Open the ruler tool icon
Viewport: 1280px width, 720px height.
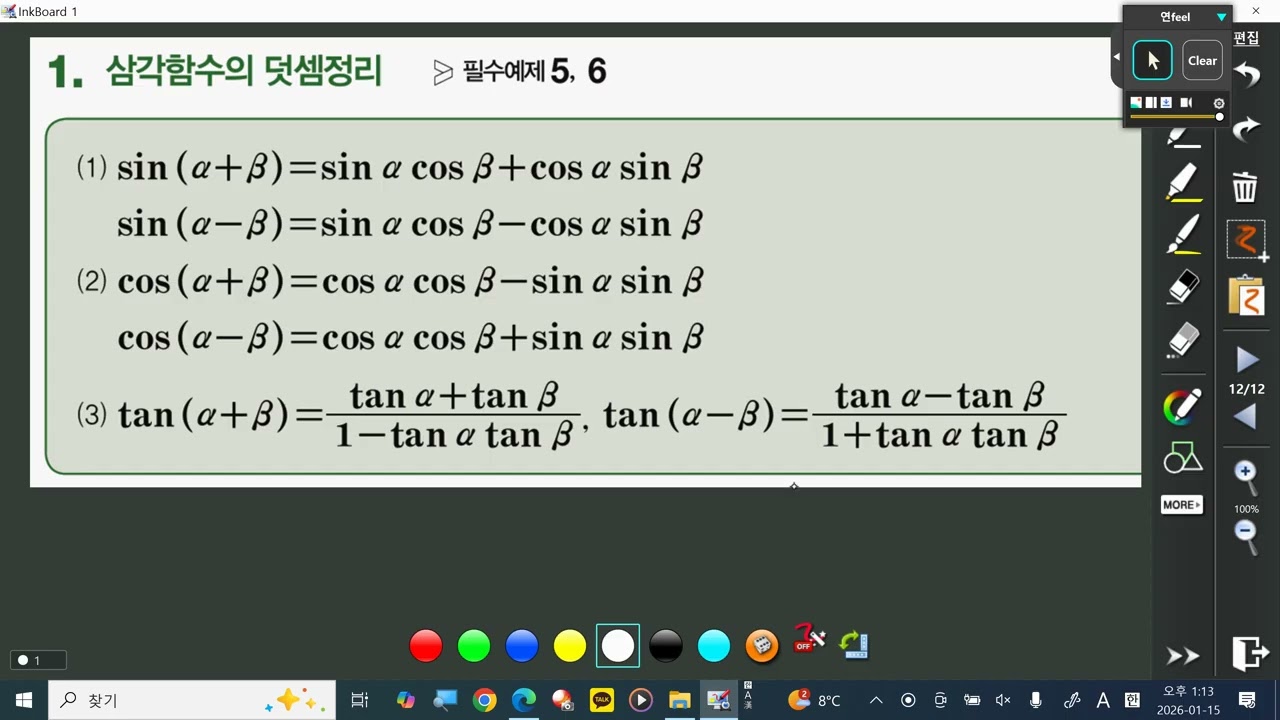click(x=853, y=645)
